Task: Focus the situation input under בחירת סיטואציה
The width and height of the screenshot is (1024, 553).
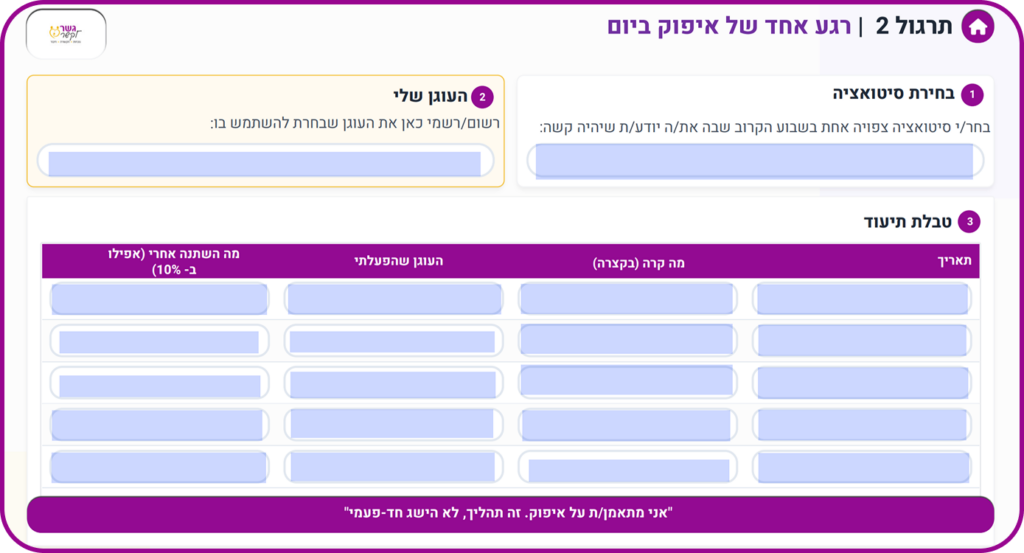Action: point(755,161)
